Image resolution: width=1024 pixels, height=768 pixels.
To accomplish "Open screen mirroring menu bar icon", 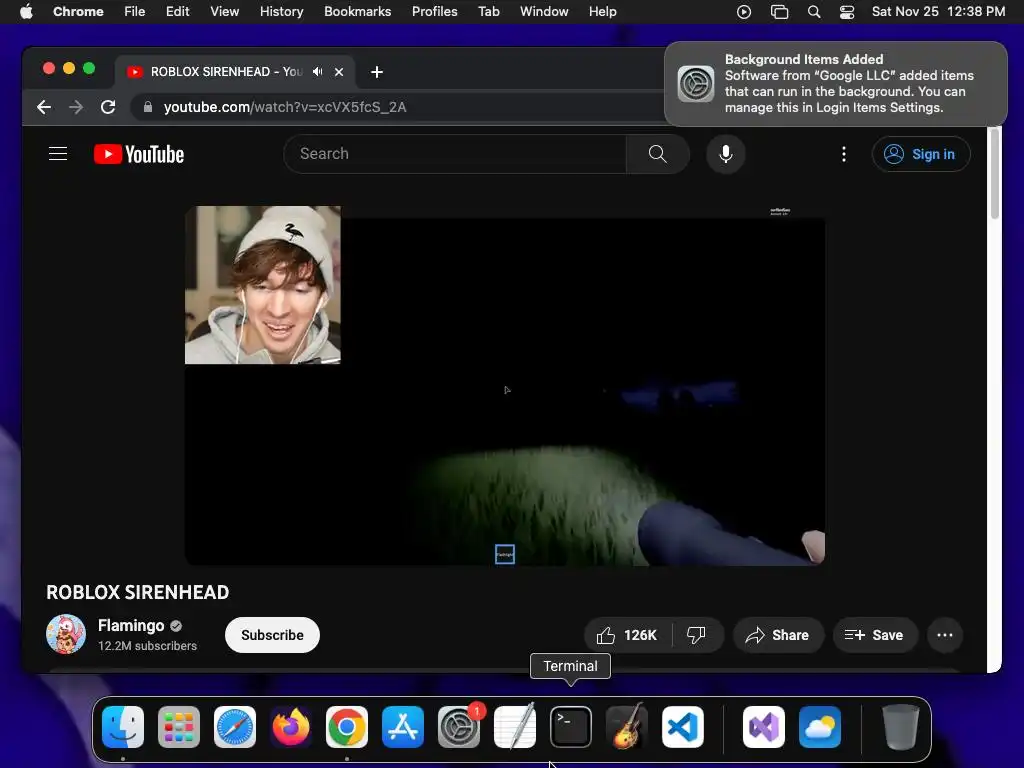I will click(x=779, y=12).
